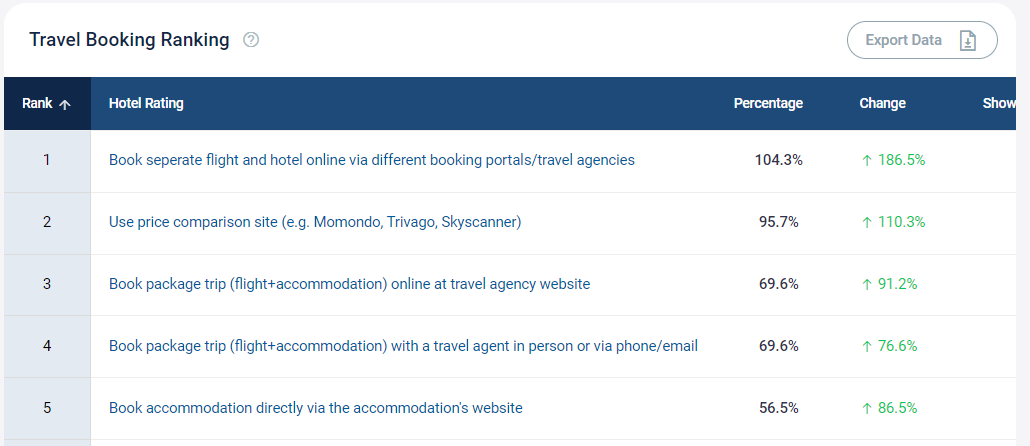The image size is (1030, 446).
Task: Sort by Hotel Rating column header
Action: click(x=146, y=103)
